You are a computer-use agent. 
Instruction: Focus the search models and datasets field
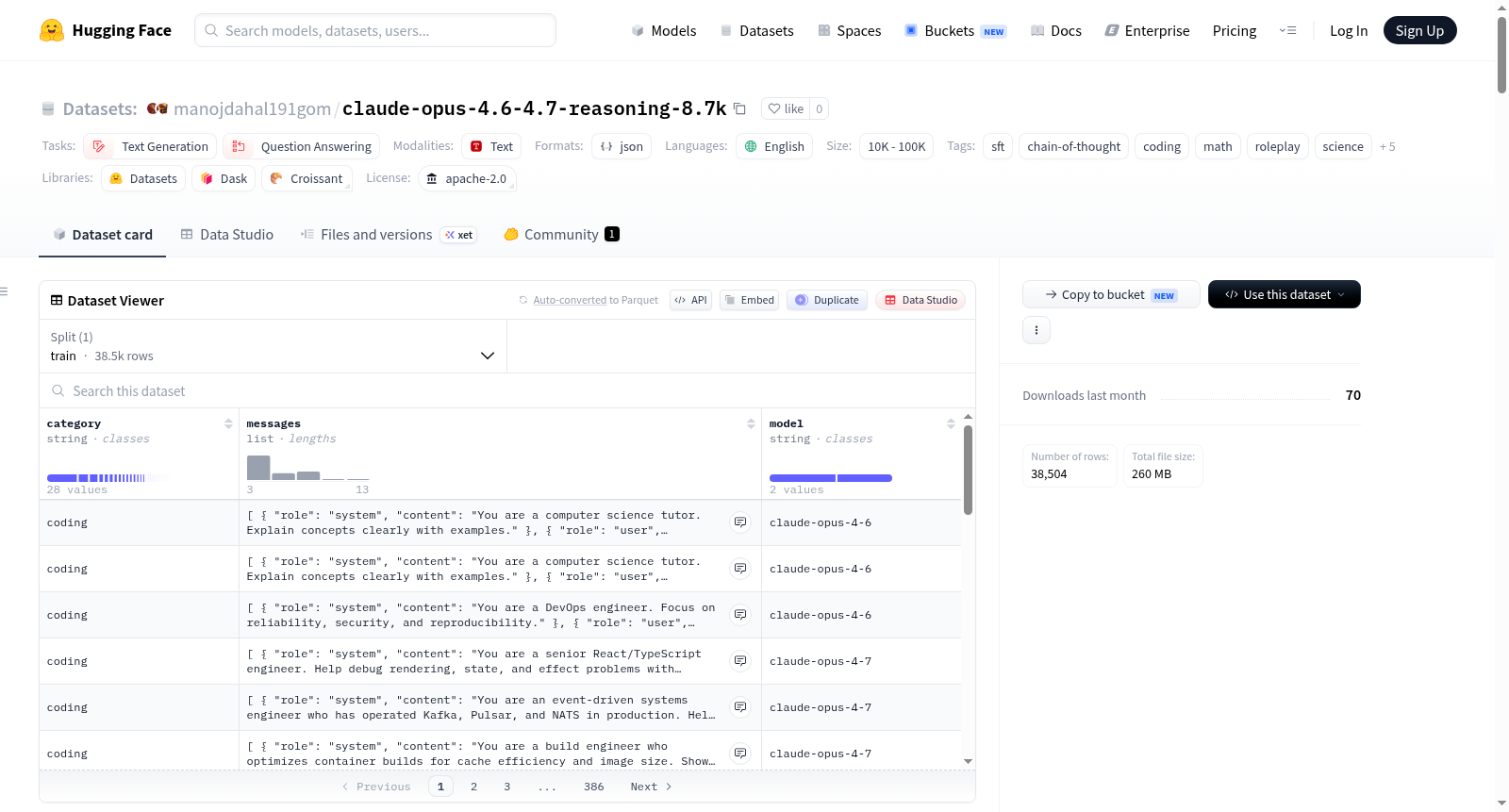pyautogui.click(x=375, y=30)
